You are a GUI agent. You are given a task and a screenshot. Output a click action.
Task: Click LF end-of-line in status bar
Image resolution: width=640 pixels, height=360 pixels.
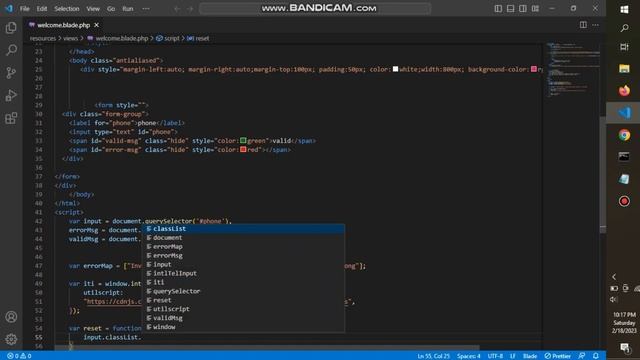tap(513, 356)
